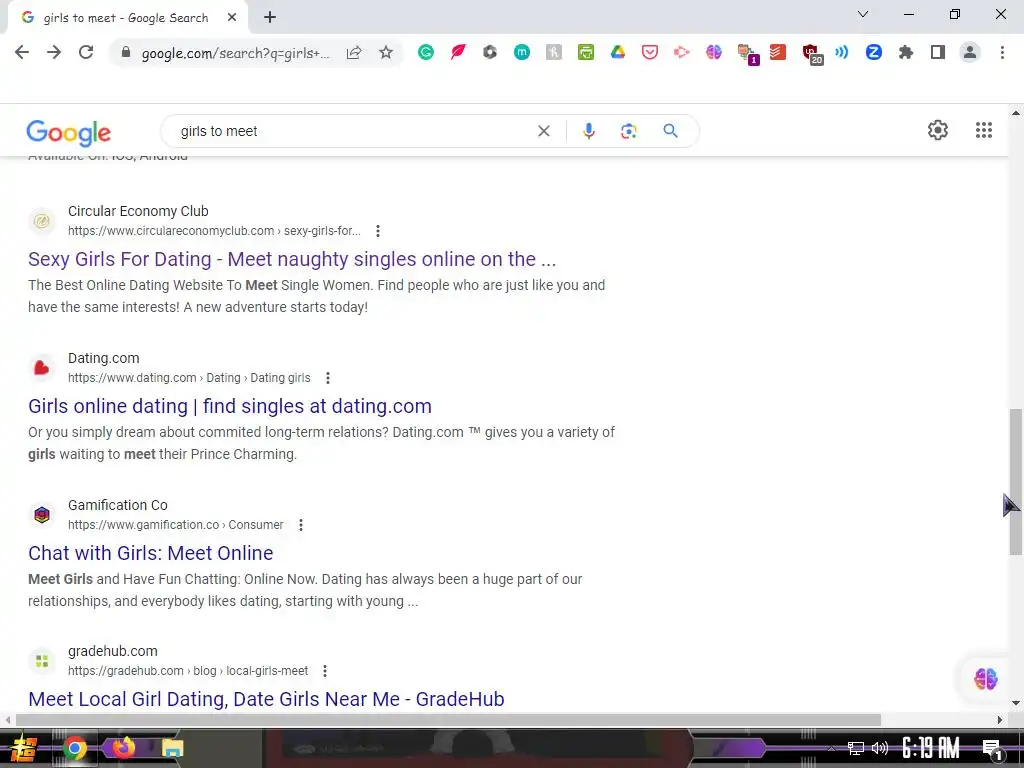The image size is (1024, 768).
Task: Start a voice search with the microphone
Action: pos(588,131)
